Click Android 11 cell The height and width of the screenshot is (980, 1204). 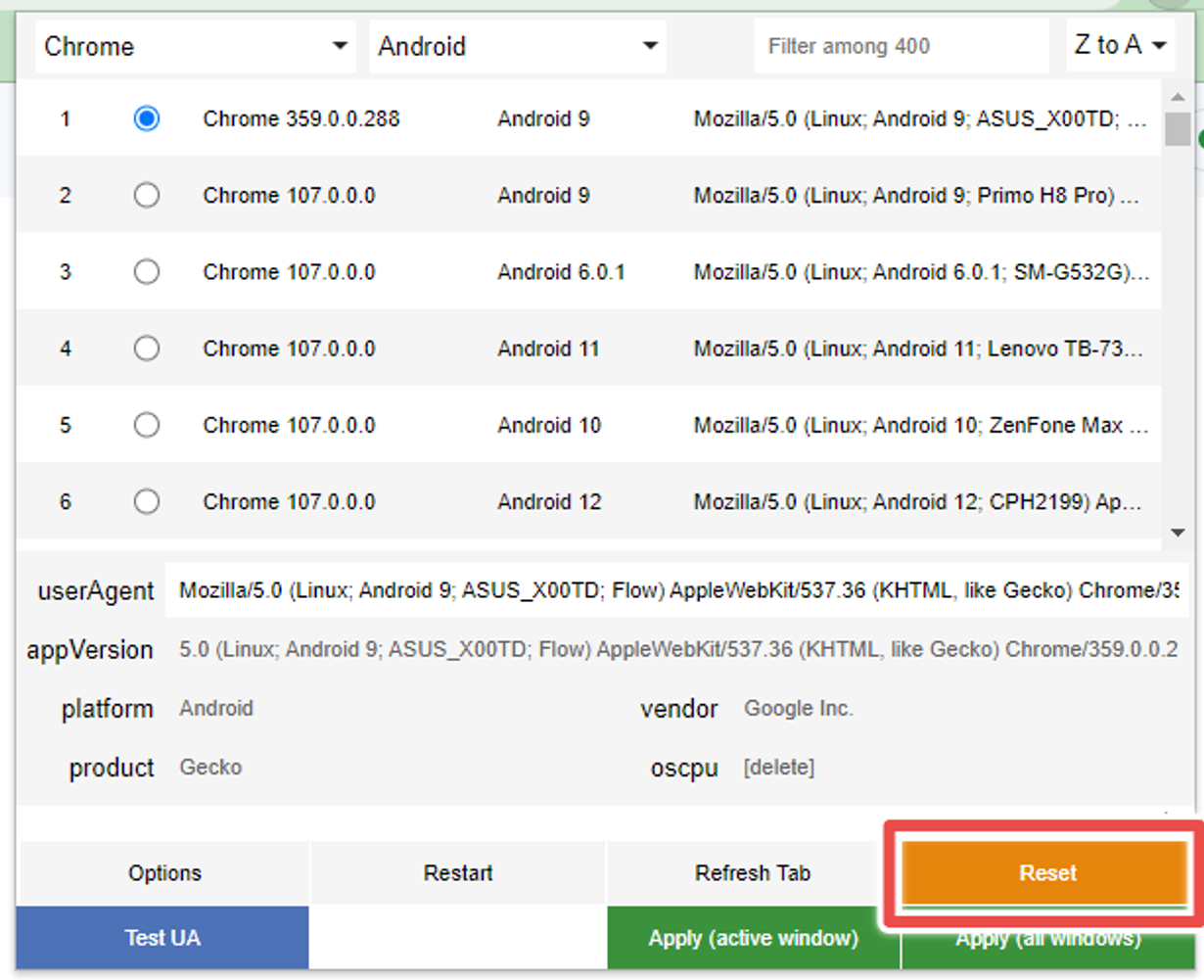tap(548, 348)
